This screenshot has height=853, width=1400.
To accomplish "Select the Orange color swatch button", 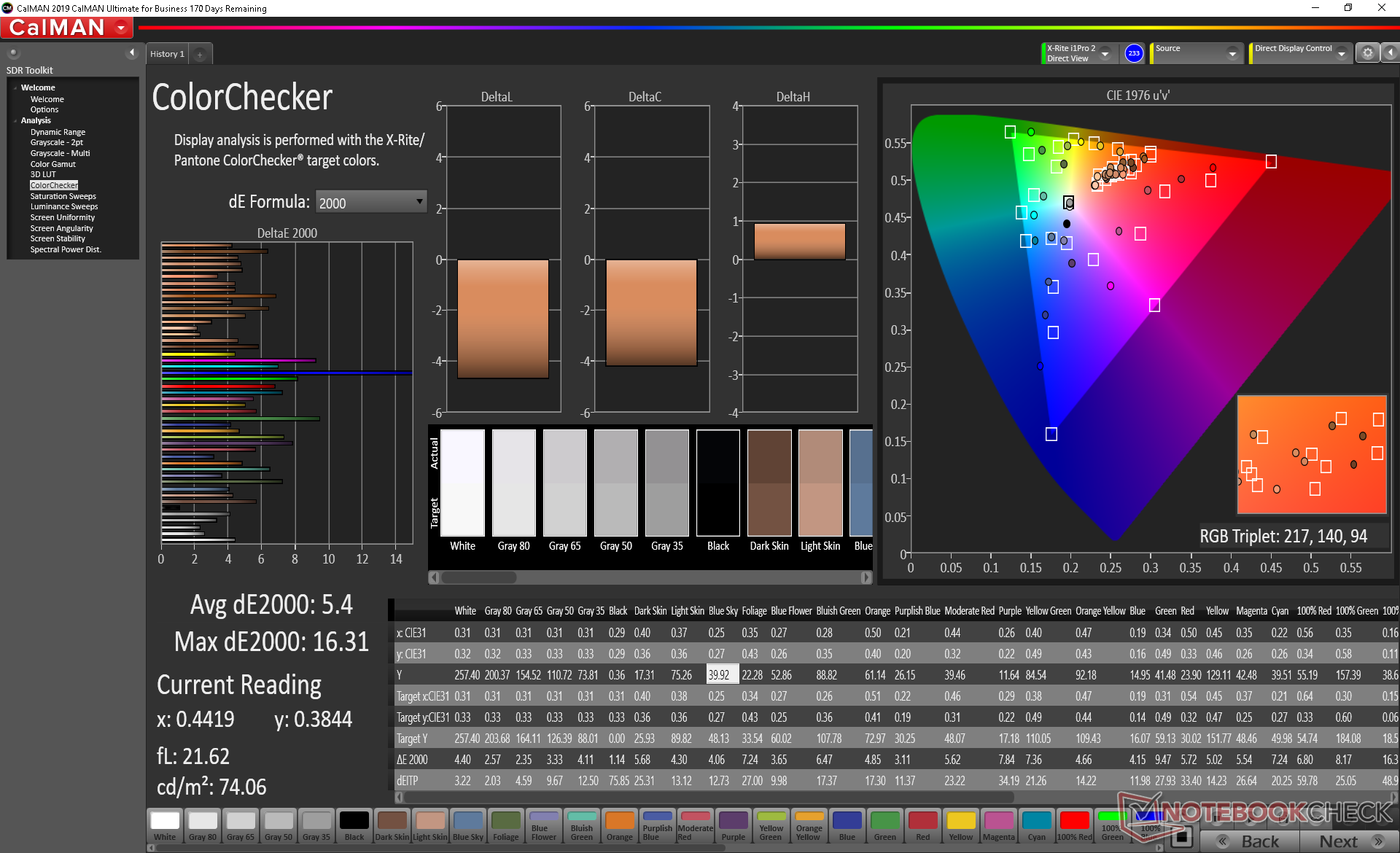I will 619,826.
